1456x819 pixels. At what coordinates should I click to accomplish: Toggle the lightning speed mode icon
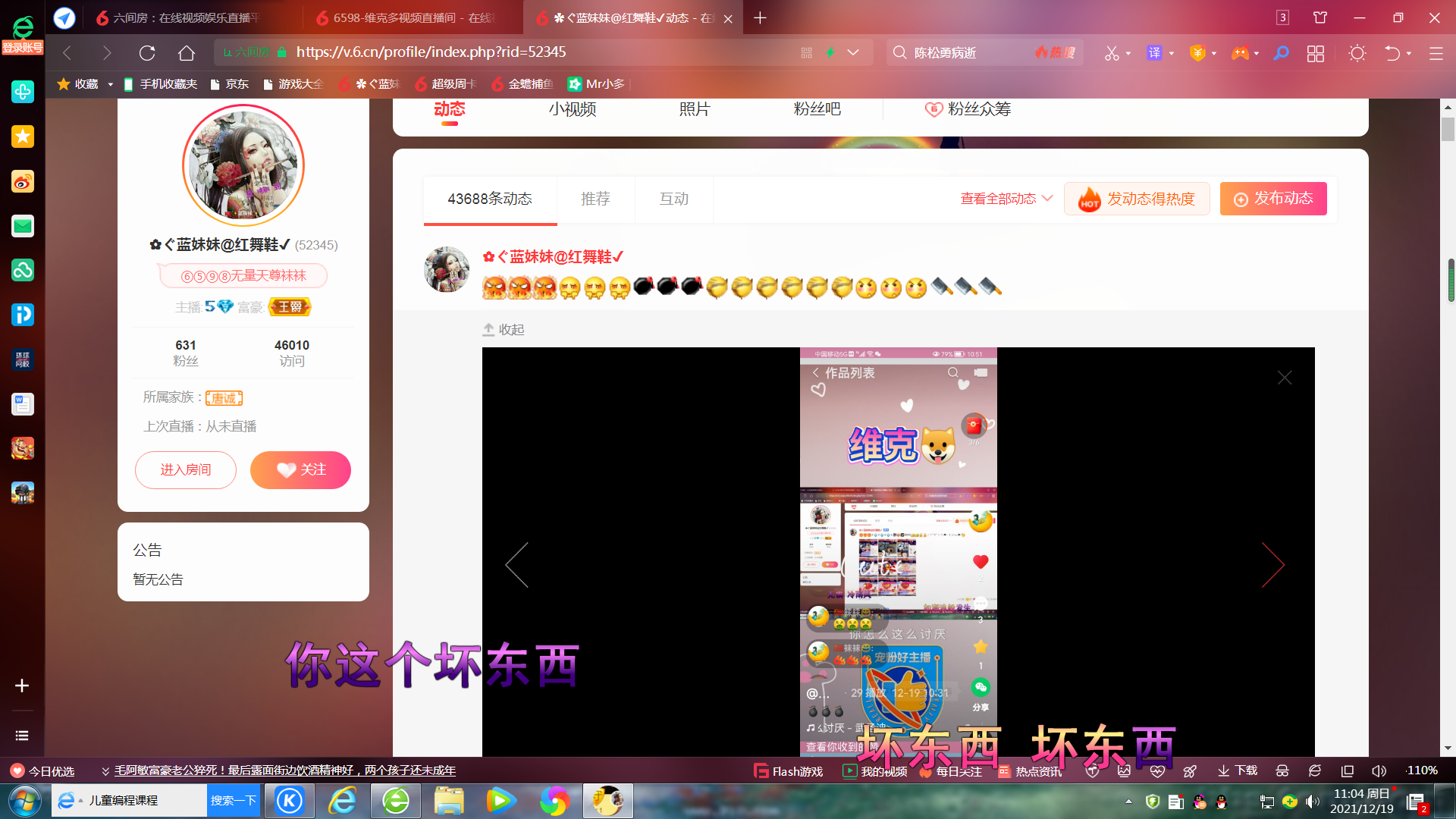click(830, 52)
